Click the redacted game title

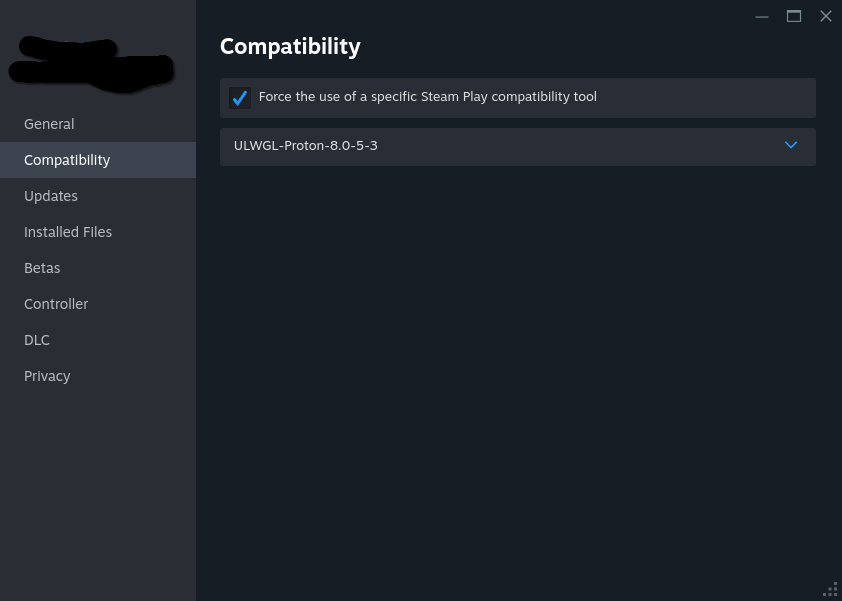click(90, 63)
